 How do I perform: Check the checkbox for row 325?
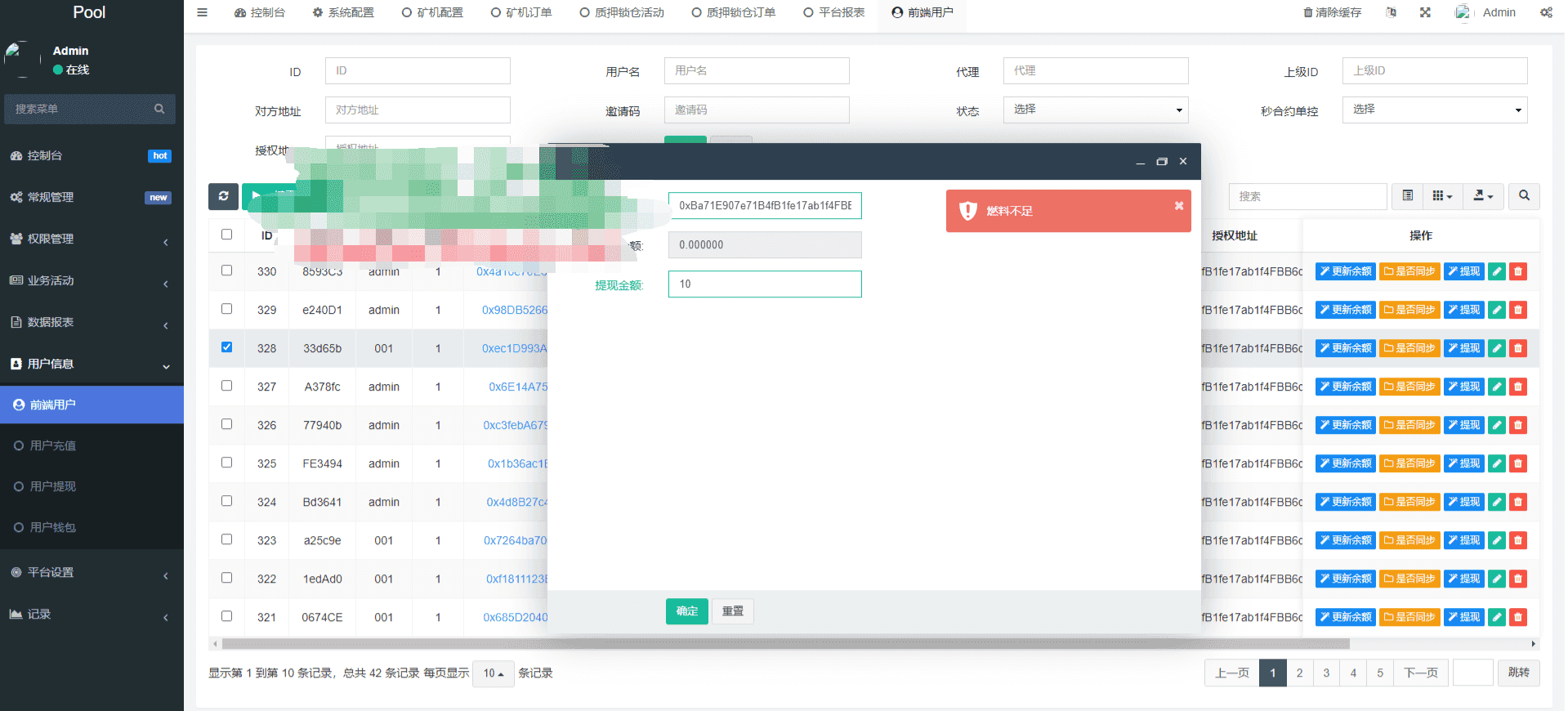pyautogui.click(x=227, y=463)
